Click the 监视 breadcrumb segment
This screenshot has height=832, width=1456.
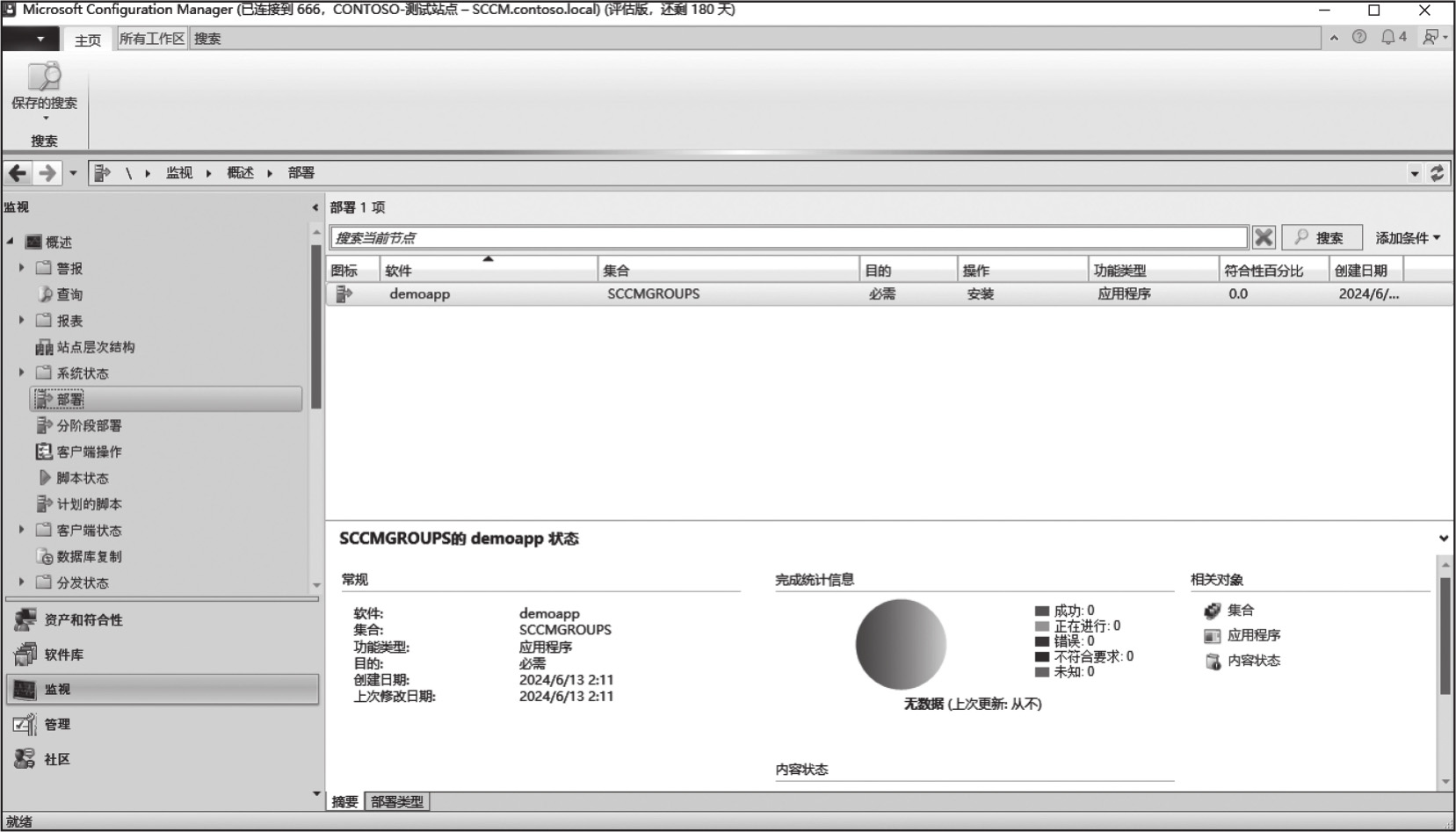coord(179,173)
